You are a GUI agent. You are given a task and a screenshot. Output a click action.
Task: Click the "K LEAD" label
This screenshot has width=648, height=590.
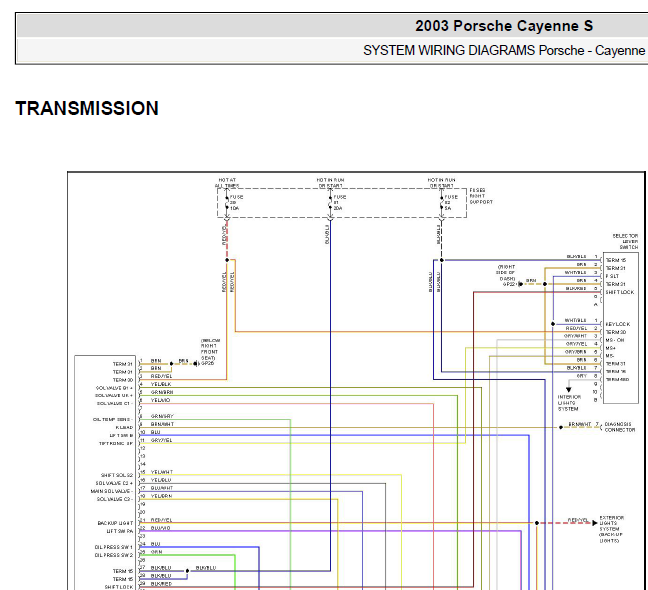[124, 428]
